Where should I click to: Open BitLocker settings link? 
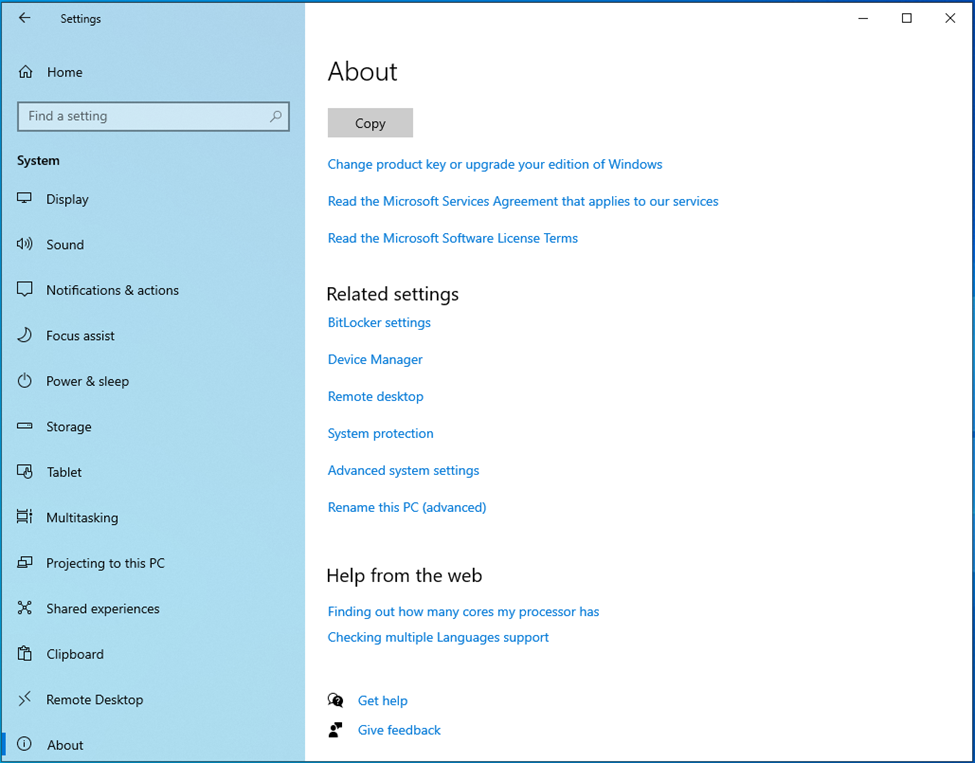379,322
